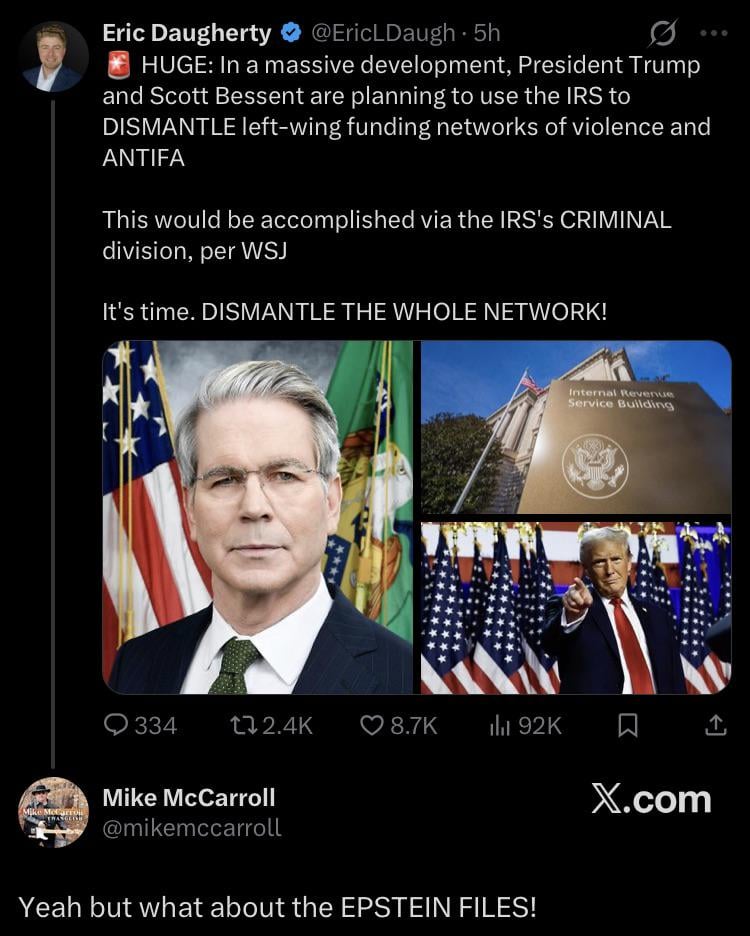This screenshot has width=750, height=936.
Task: Open the three-dot more options menu
Action: point(714,33)
